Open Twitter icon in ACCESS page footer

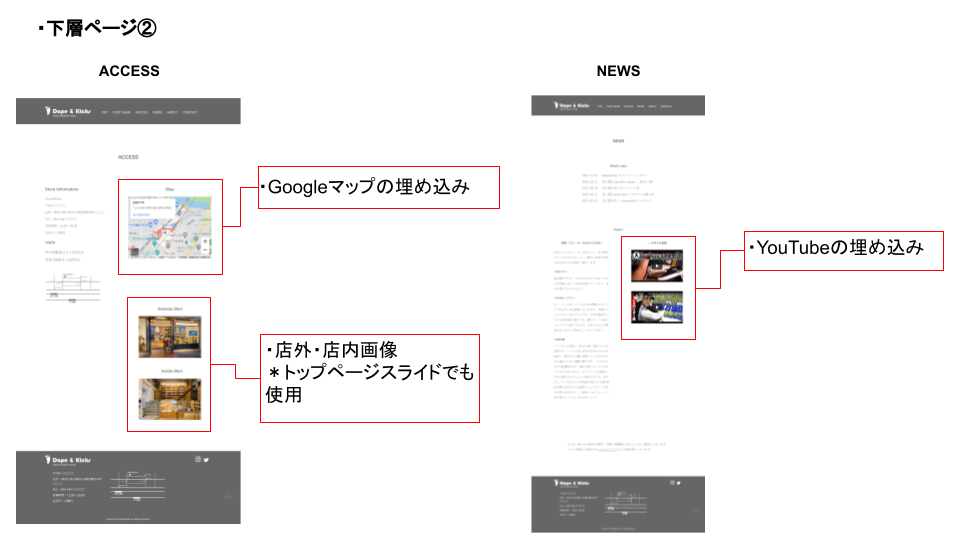point(206,459)
